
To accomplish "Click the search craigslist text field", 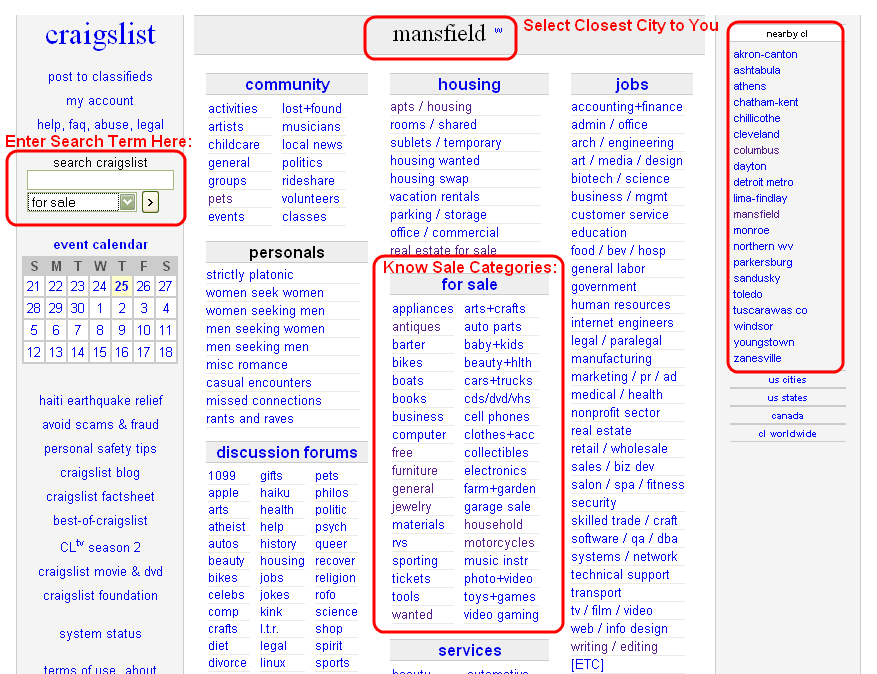I will click(x=100, y=180).
